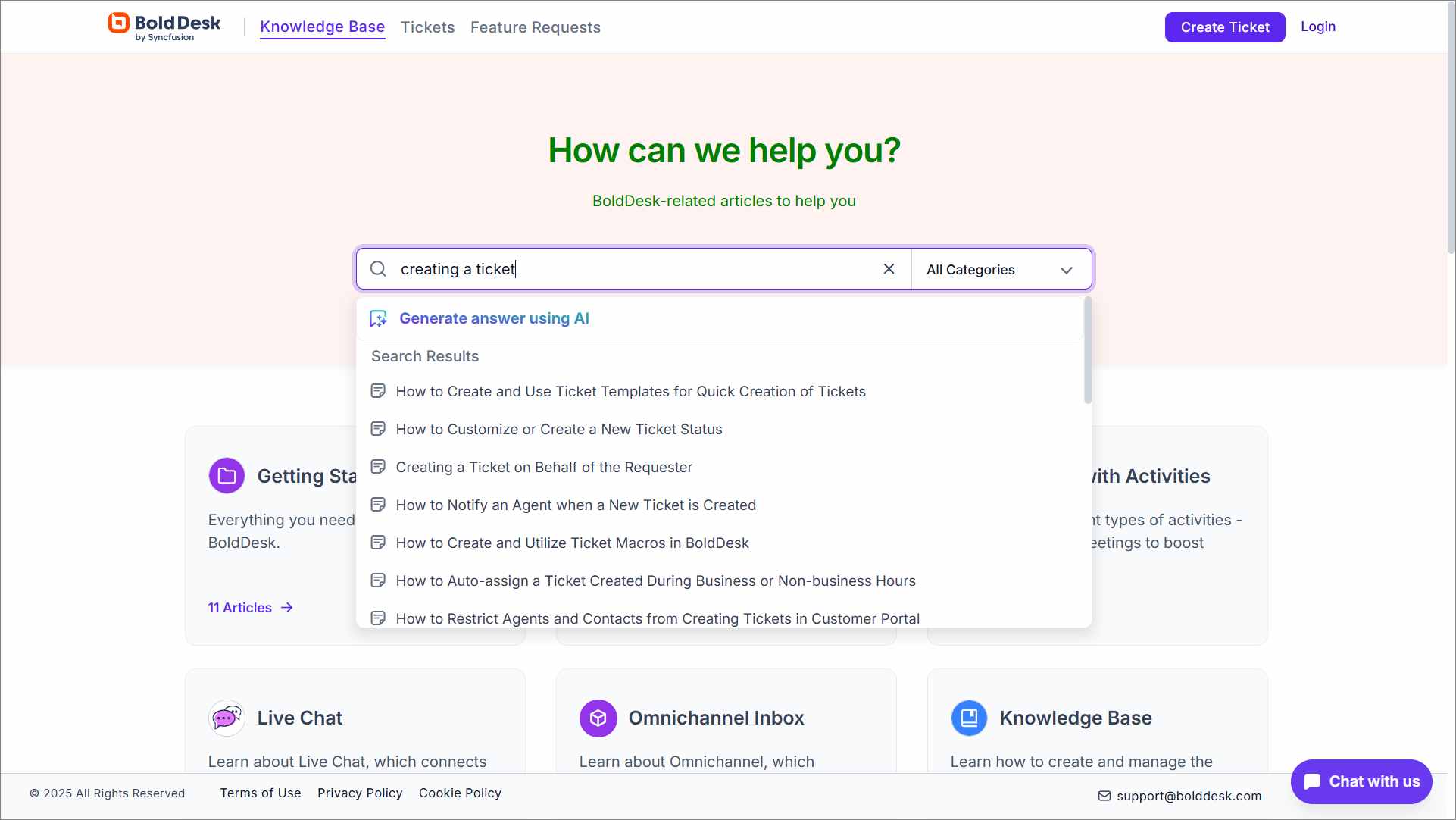
Task: Click the Create Ticket button
Action: [x=1225, y=27]
